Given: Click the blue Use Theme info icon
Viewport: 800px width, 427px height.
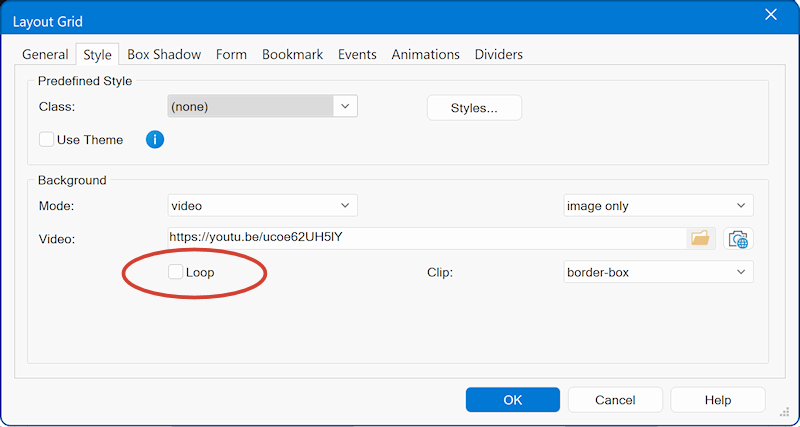Looking at the screenshot, I should (x=155, y=139).
